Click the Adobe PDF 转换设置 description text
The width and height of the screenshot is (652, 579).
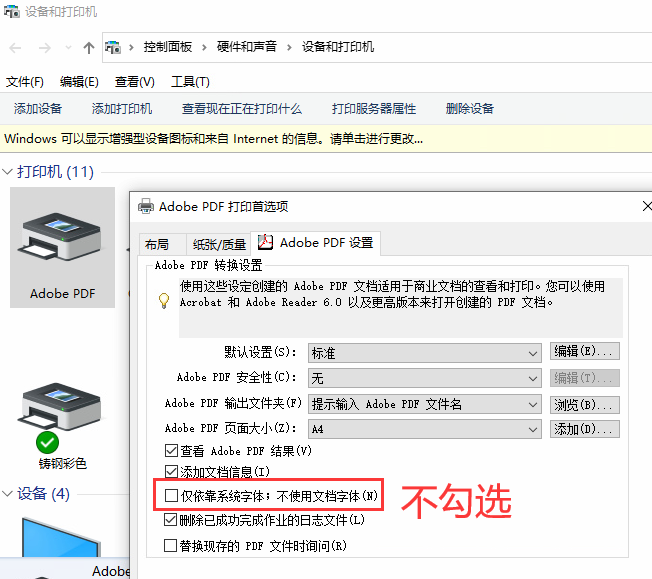click(x=392, y=294)
